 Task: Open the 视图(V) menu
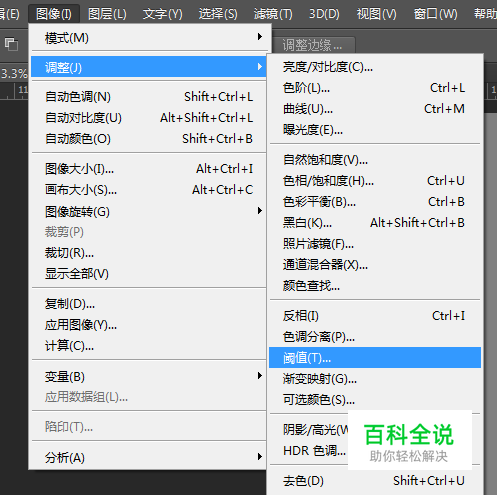coord(376,14)
